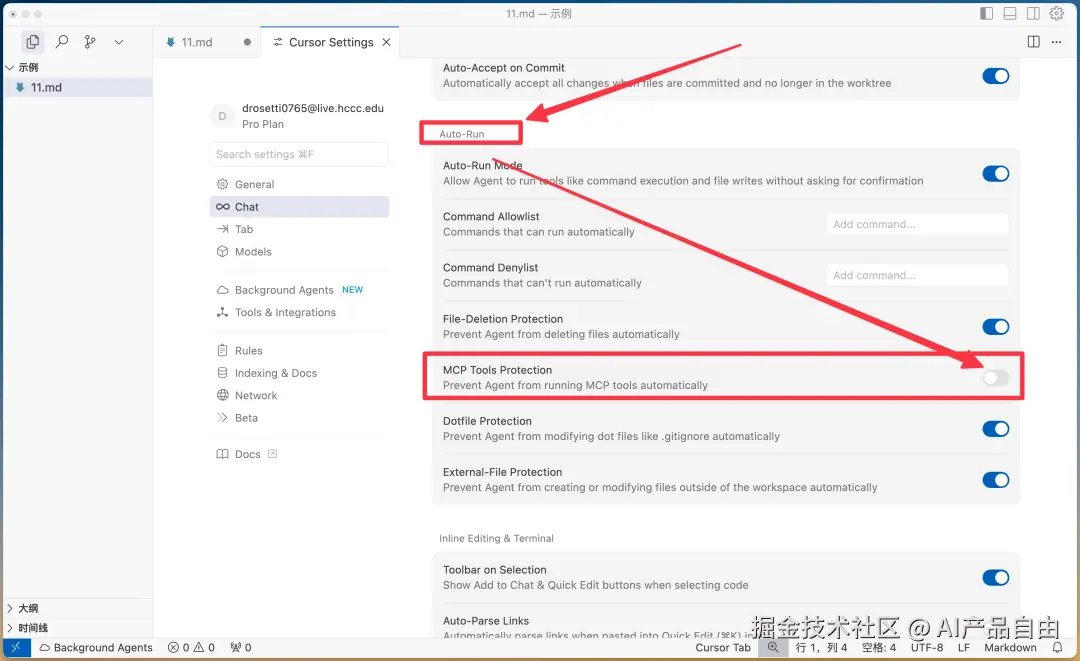Click the Search settings field
The height and width of the screenshot is (661, 1080).
299,154
